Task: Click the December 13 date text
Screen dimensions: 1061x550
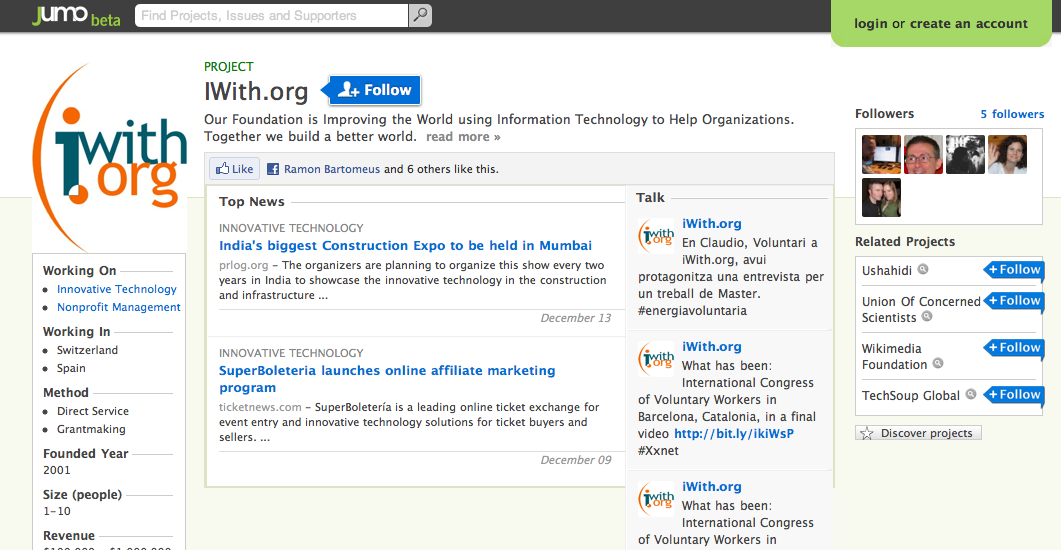Action: pos(575,318)
